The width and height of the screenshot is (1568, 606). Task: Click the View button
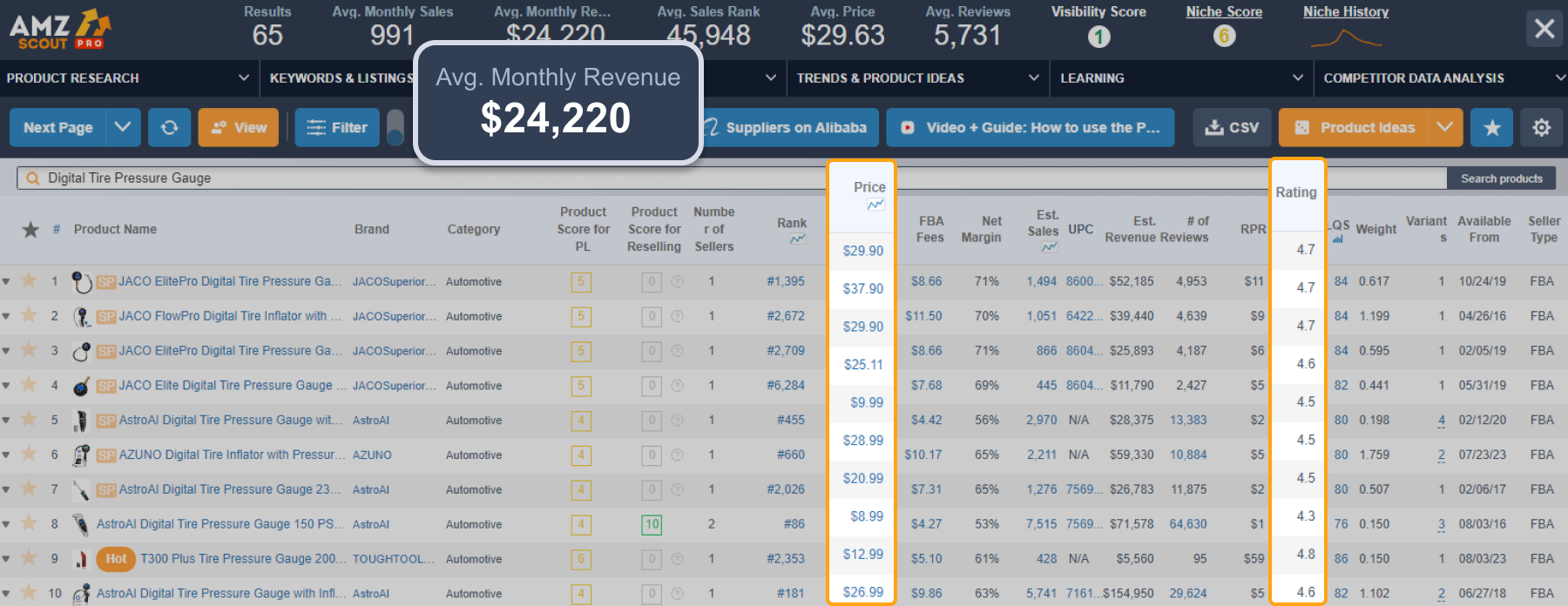[x=239, y=127]
